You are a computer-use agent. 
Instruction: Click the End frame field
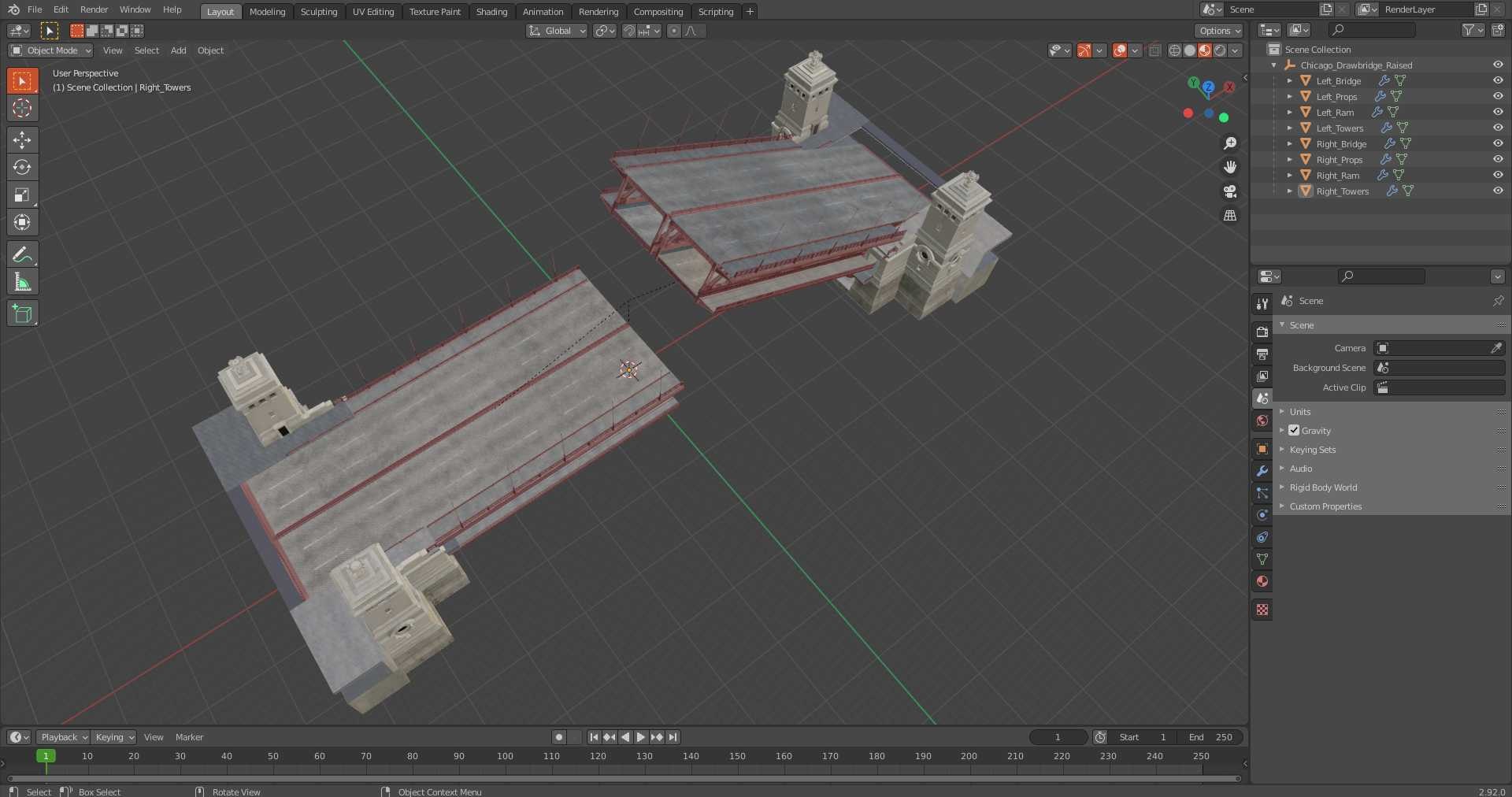tap(1211, 737)
